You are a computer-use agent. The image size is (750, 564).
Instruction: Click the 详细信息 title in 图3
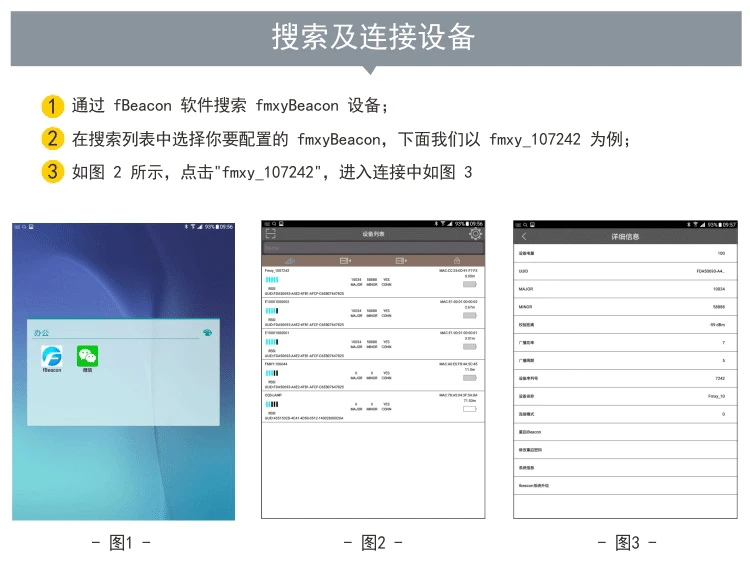[625, 236]
